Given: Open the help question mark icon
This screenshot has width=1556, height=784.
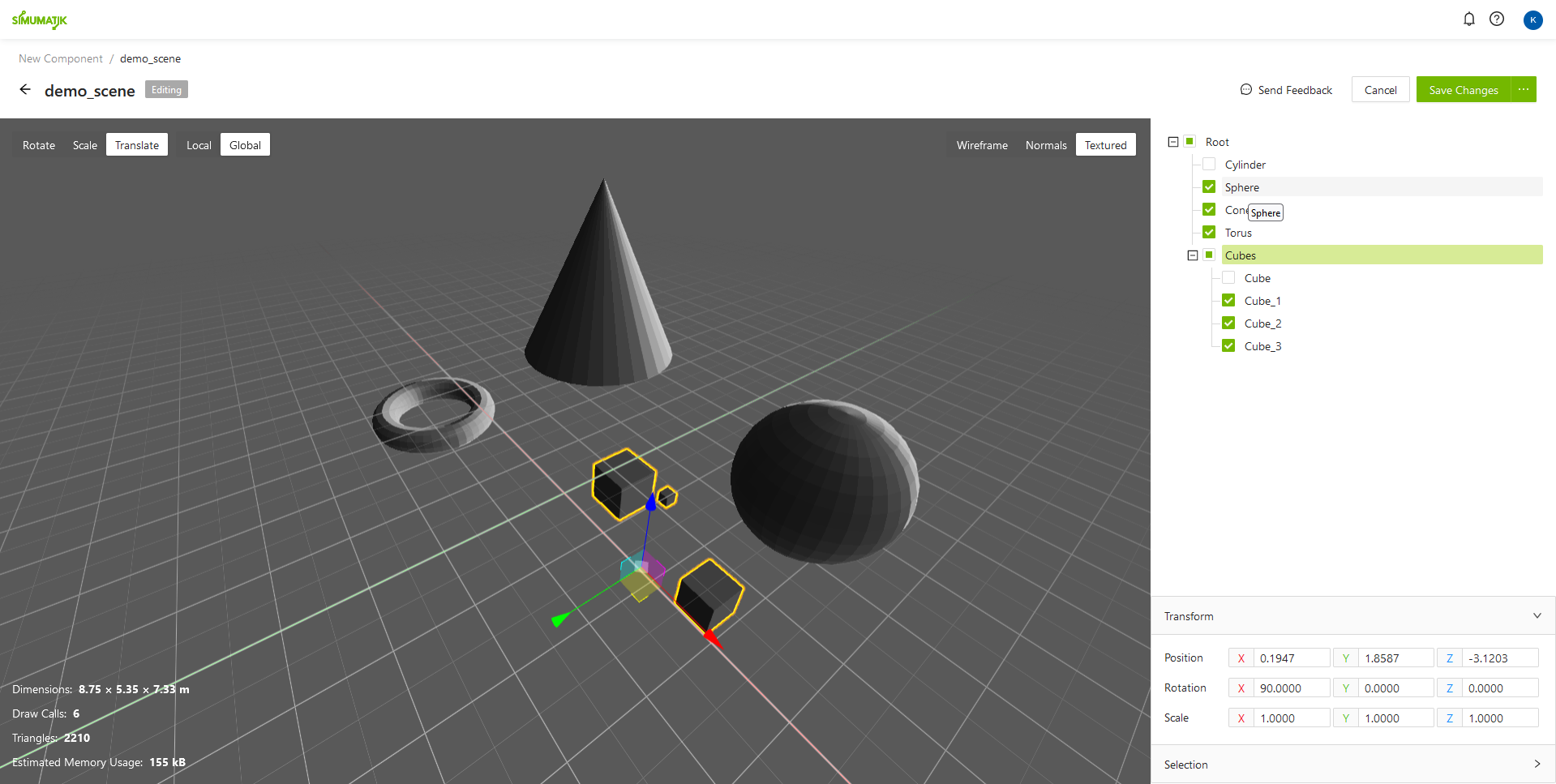Looking at the screenshot, I should pyautogui.click(x=1497, y=19).
